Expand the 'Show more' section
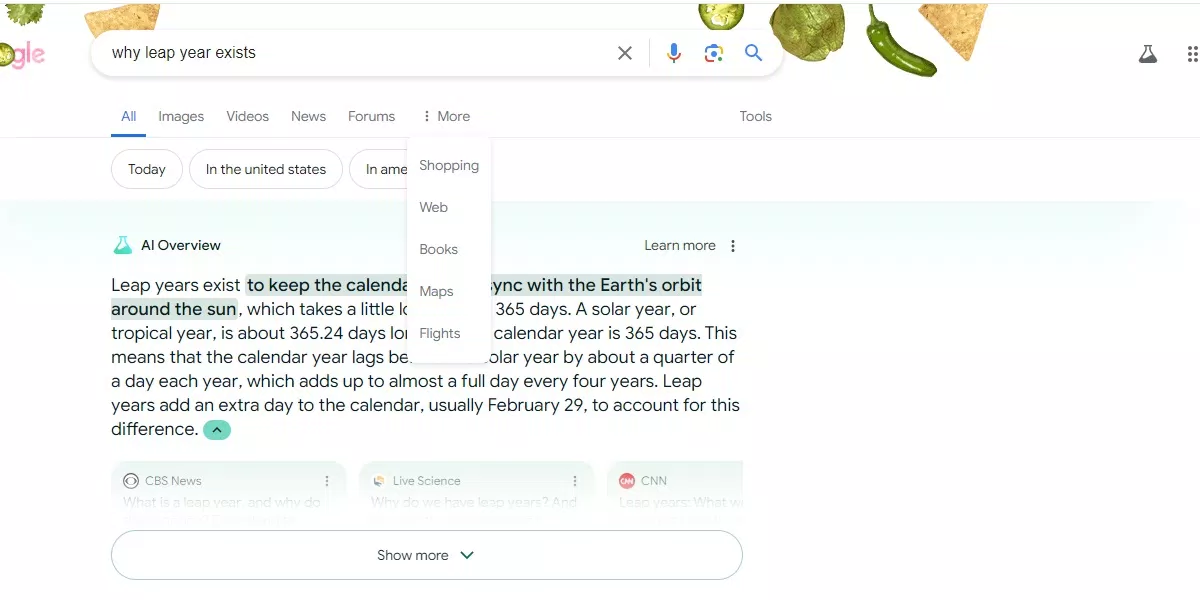 [x=426, y=554]
